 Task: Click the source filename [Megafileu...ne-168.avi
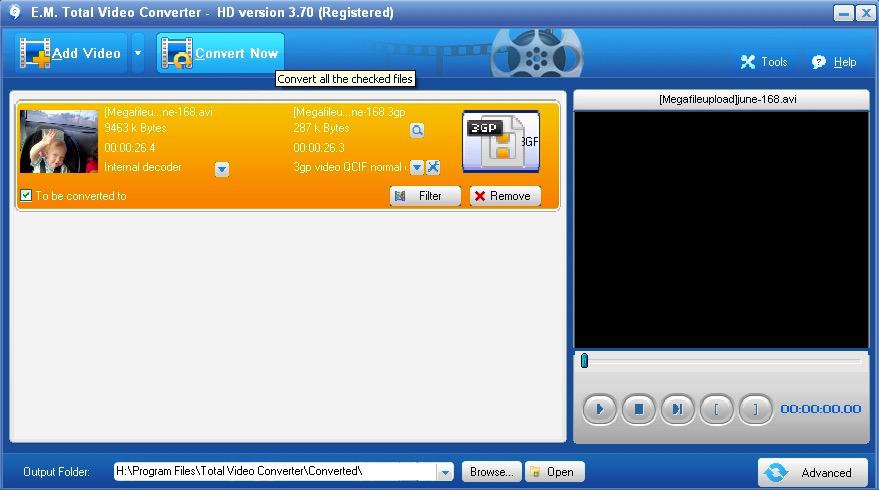click(x=158, y=112)
